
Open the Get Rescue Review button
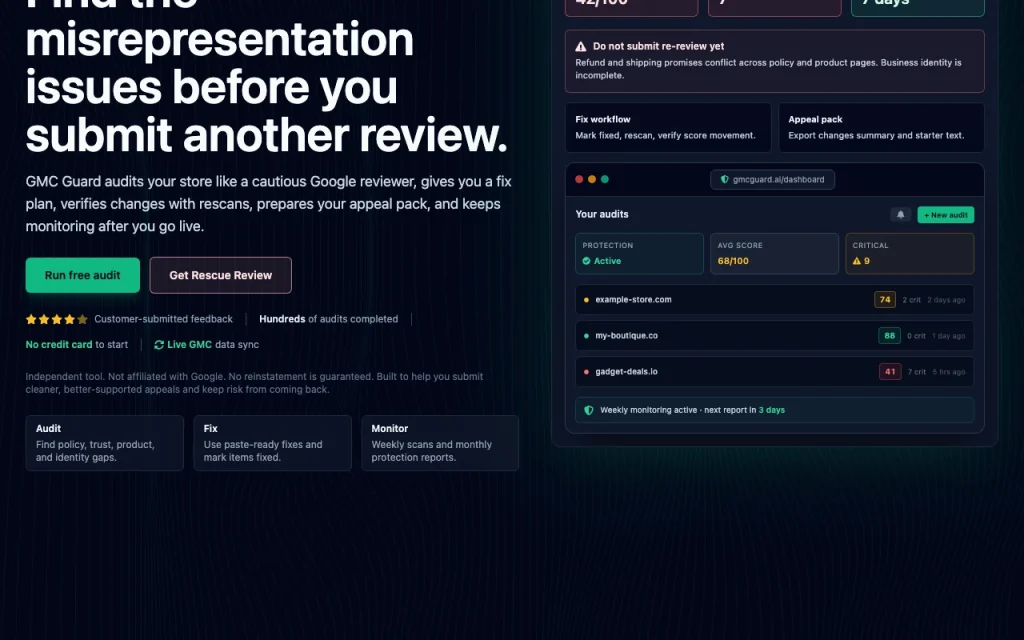(x=221, y=275)
